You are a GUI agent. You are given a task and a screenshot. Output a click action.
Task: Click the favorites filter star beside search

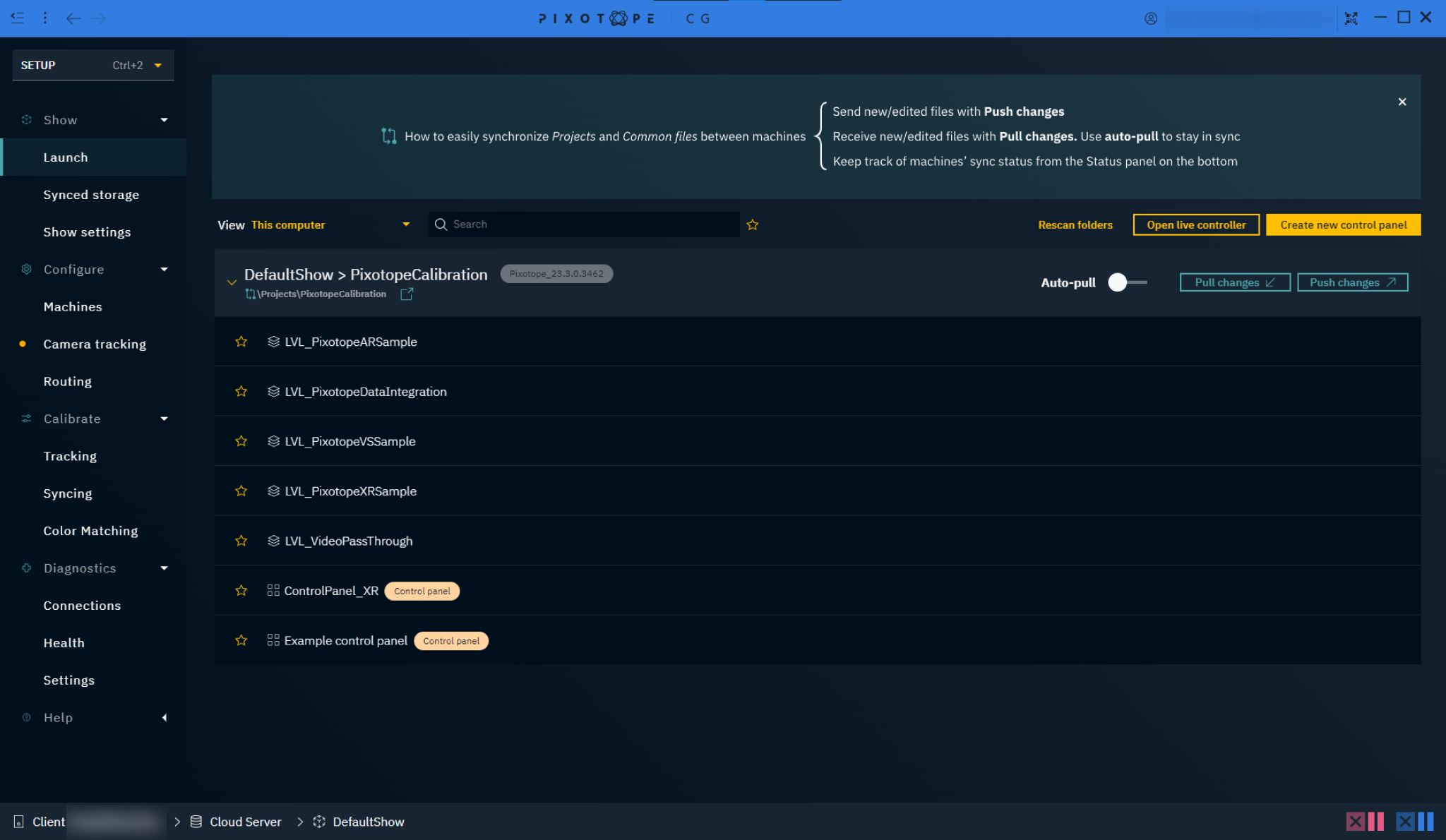753,224
